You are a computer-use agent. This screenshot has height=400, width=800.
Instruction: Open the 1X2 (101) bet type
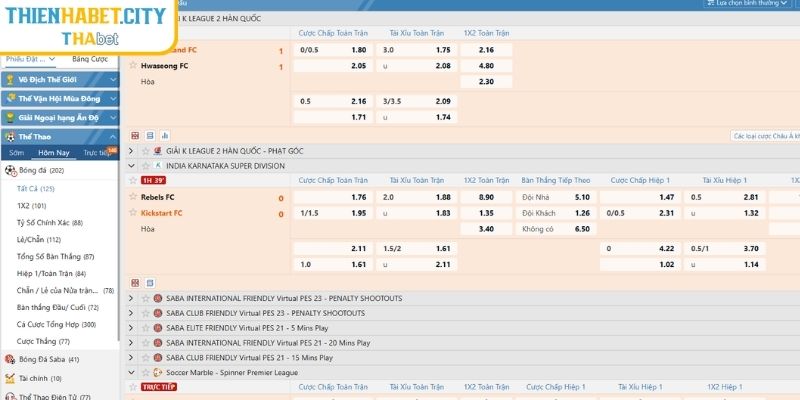tap(32, 206)
